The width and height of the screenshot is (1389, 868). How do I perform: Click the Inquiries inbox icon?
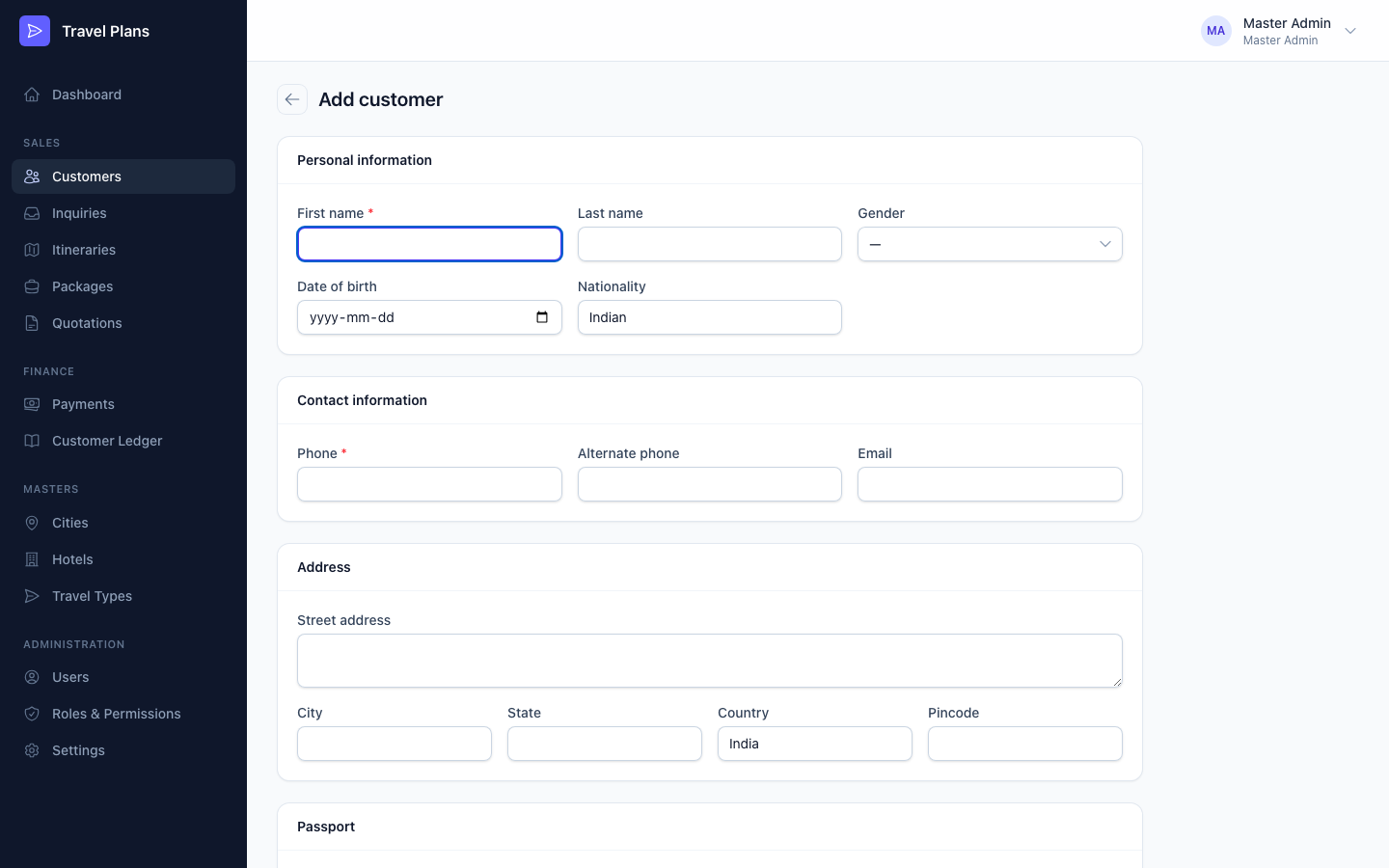pos(32,213)
